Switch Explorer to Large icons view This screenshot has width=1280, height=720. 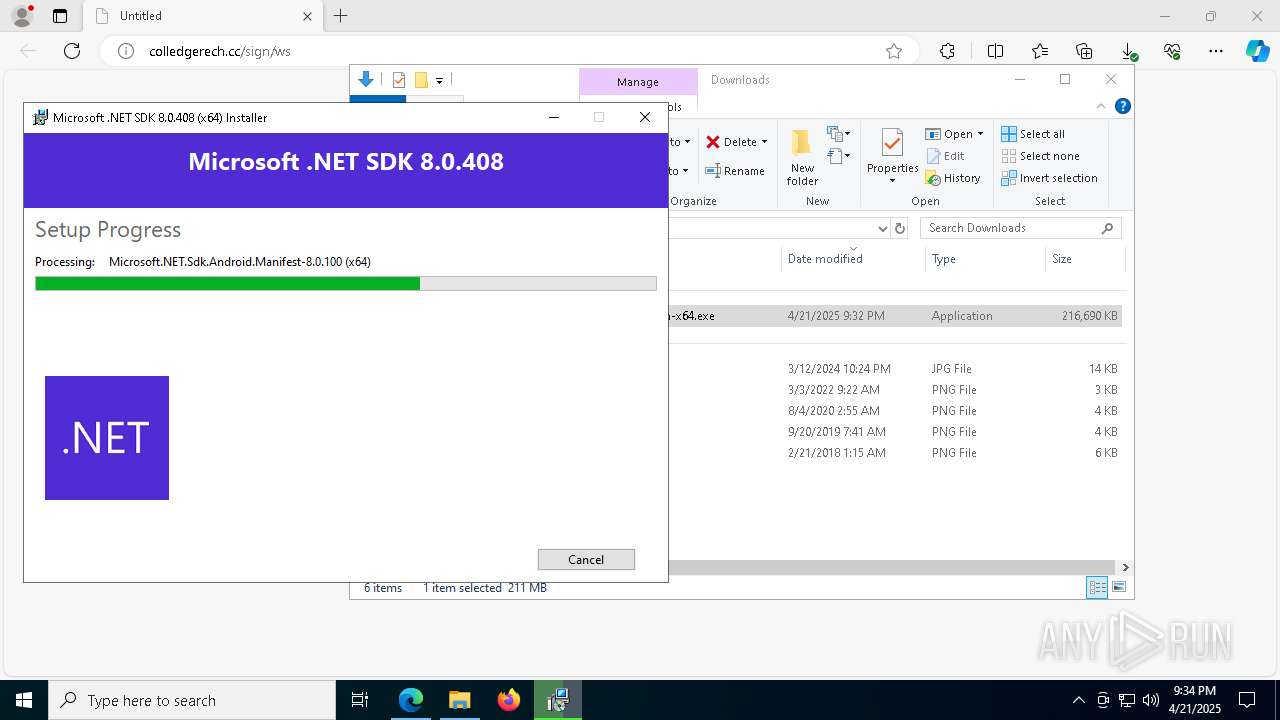coord(1119,588)
